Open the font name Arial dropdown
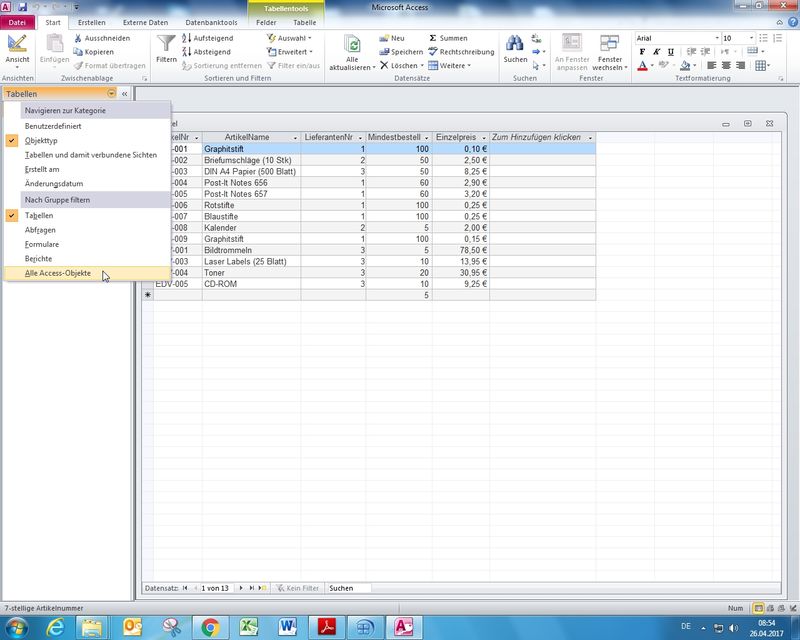This screenshot has height=640, width=800. (715, 38)
